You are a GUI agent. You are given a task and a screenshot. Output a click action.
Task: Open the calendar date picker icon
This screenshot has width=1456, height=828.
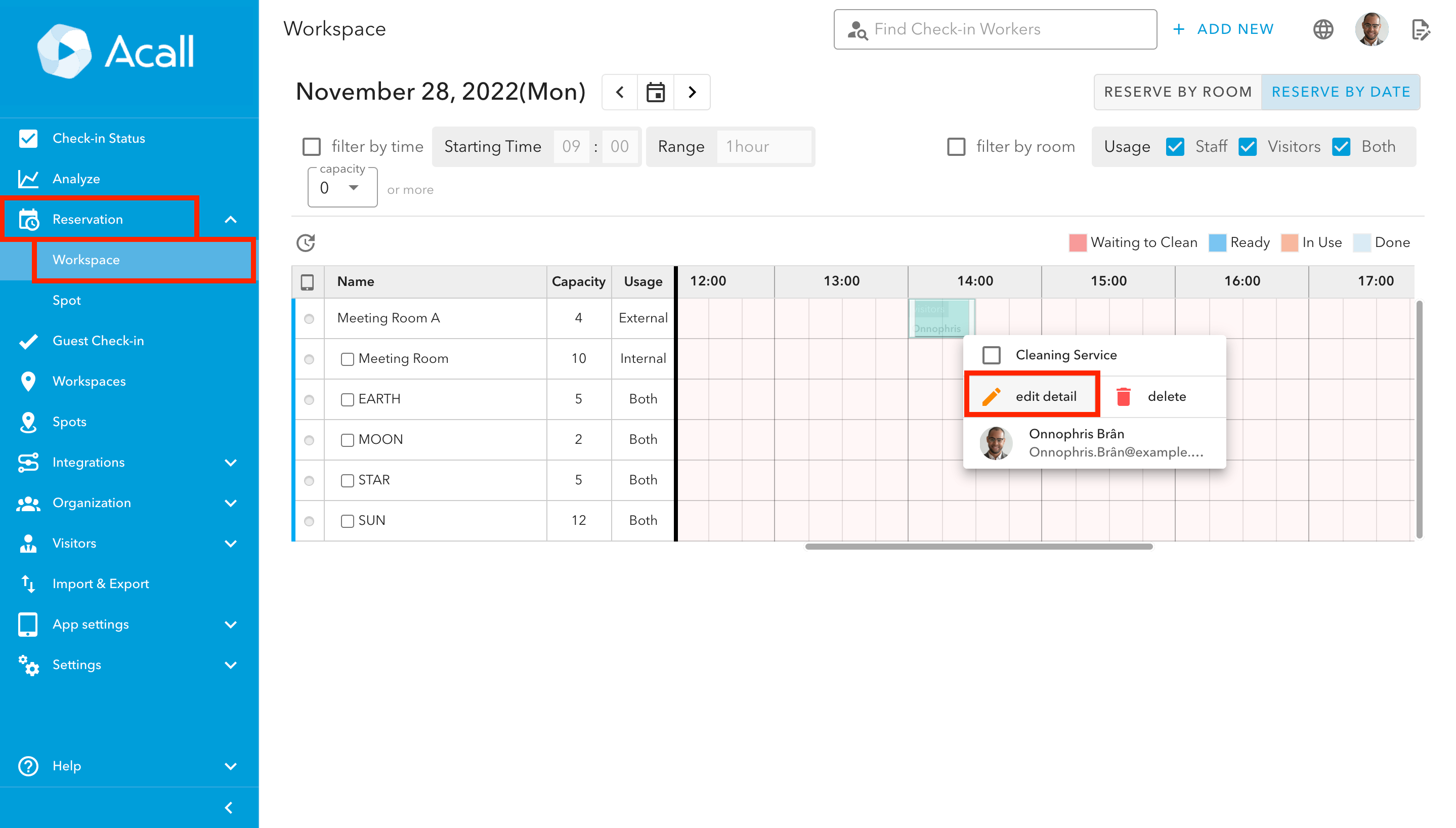tap(655, 92)
